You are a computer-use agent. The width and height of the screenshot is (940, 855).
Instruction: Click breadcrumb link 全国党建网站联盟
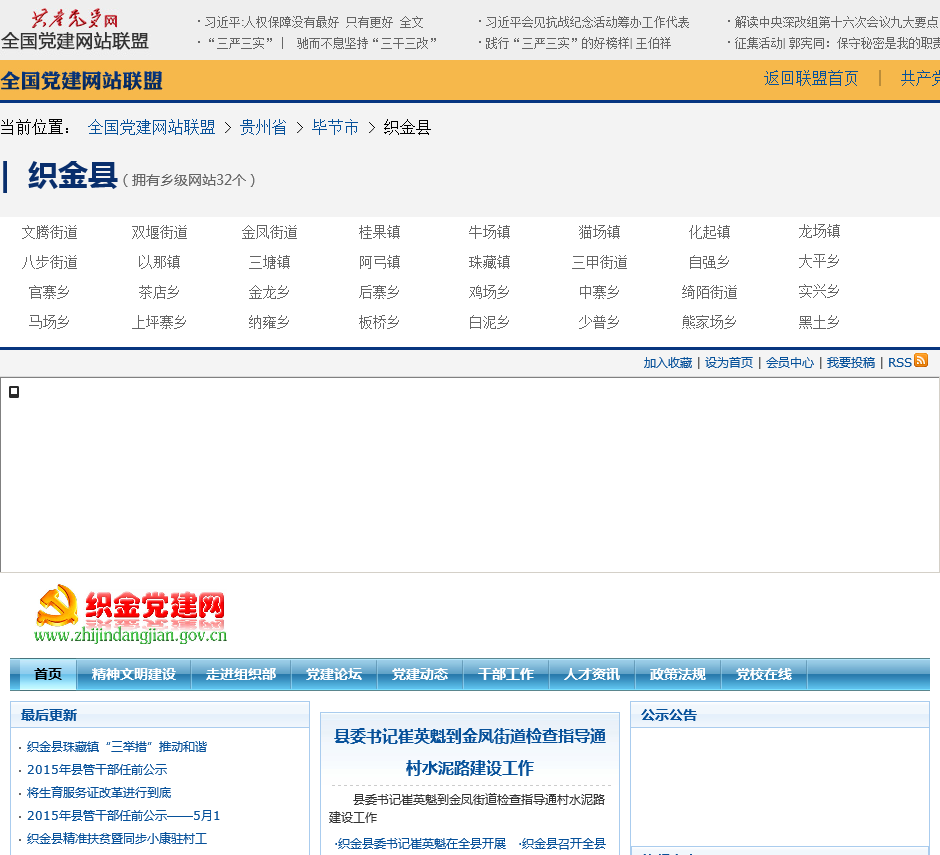[x=152, y=127]
